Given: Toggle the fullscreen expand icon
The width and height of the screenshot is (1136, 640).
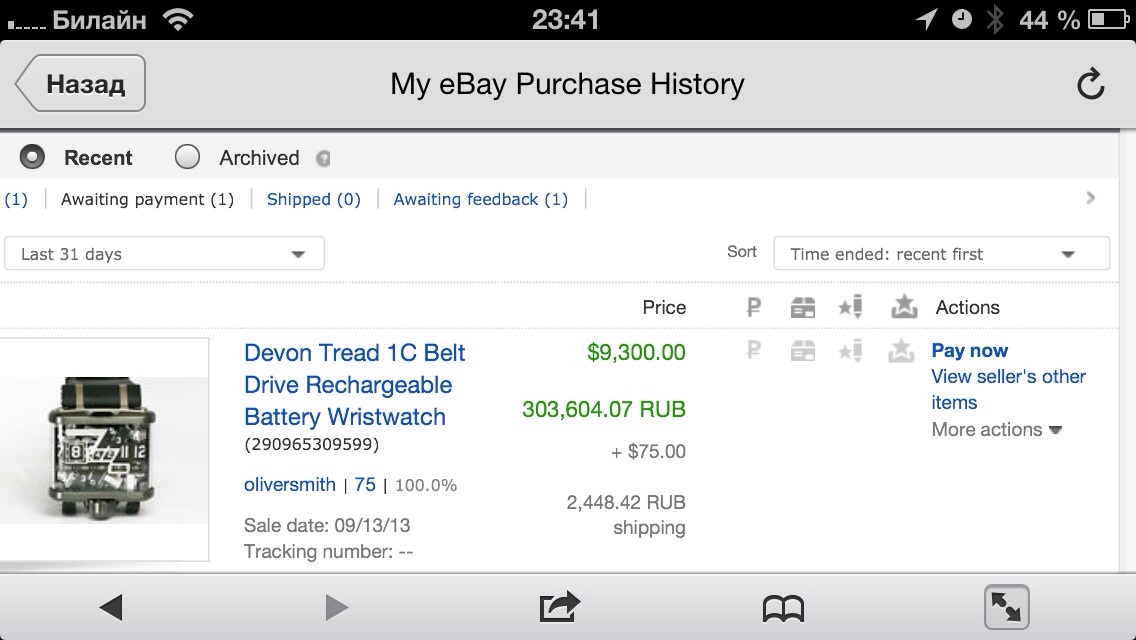Looking at the screenshot, I should point(1006,606).
